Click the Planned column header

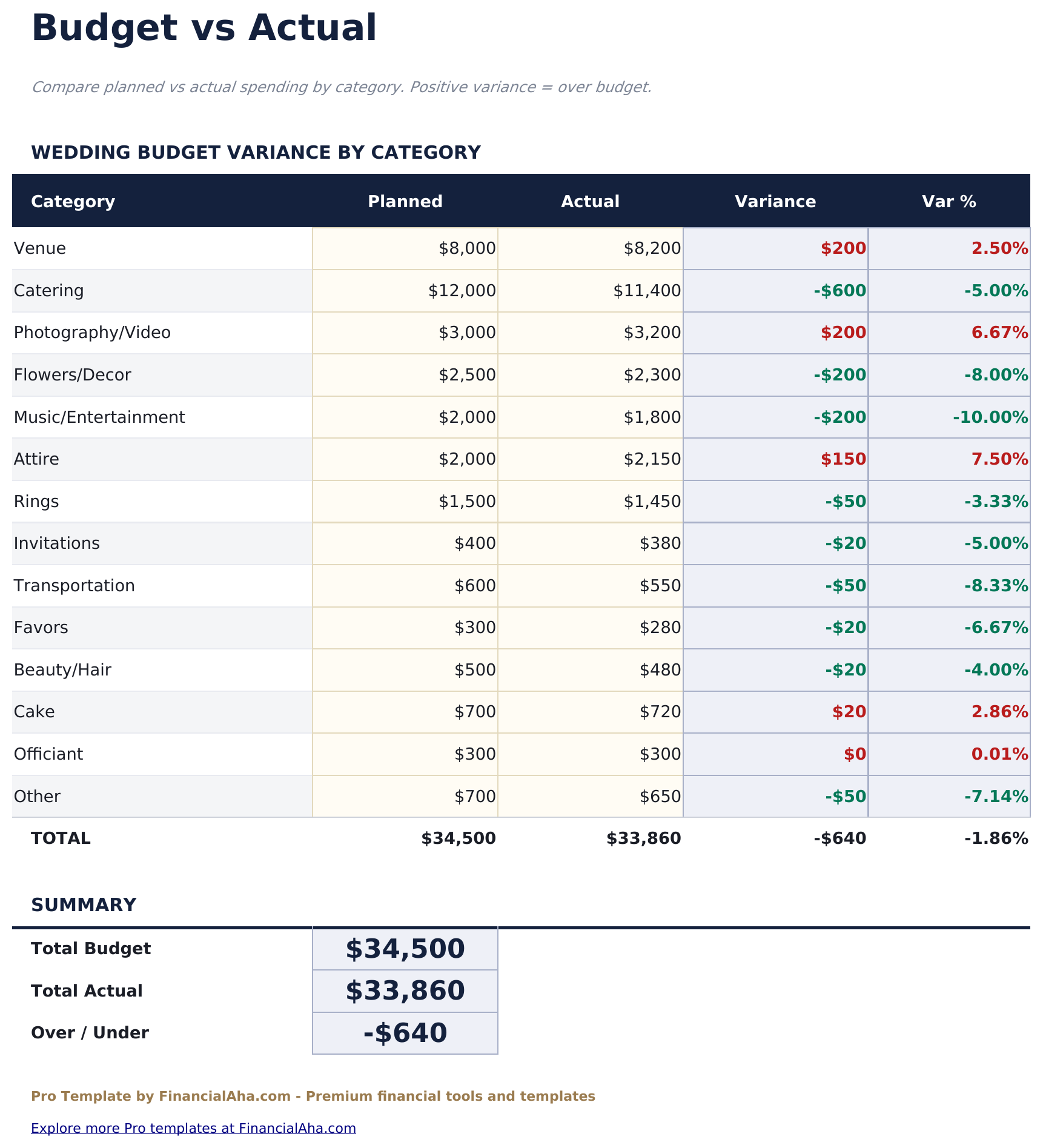tap(405, 202)
